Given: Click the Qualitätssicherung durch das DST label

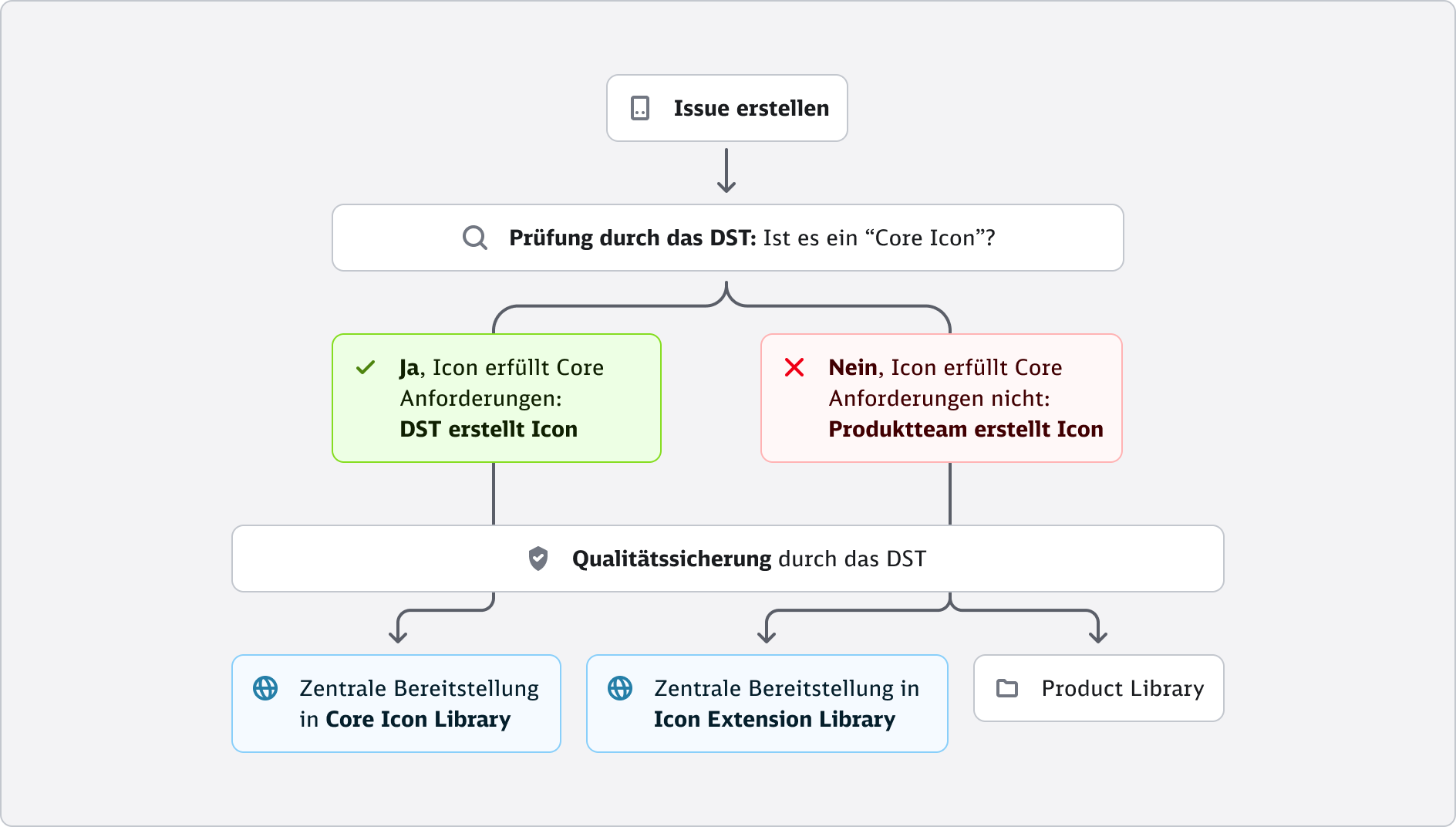Looking at the screenshot, I should (749, 559).
